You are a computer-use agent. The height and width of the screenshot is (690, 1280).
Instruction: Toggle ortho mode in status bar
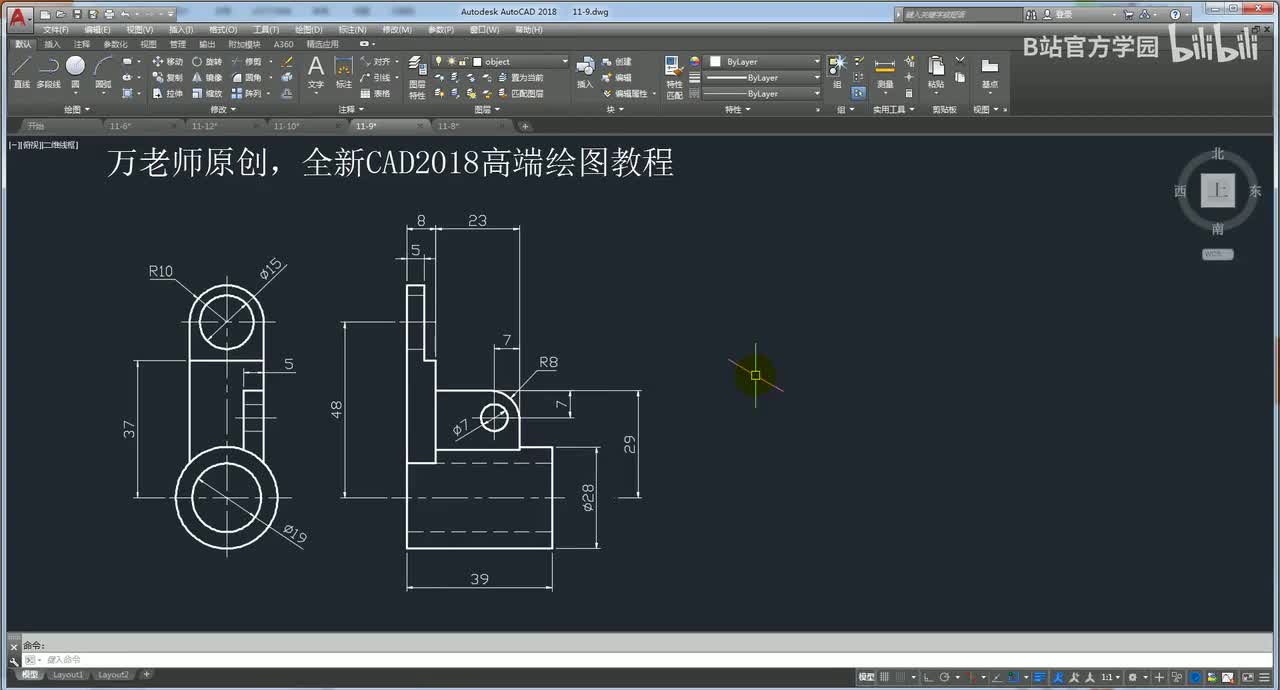click(928, 677)
